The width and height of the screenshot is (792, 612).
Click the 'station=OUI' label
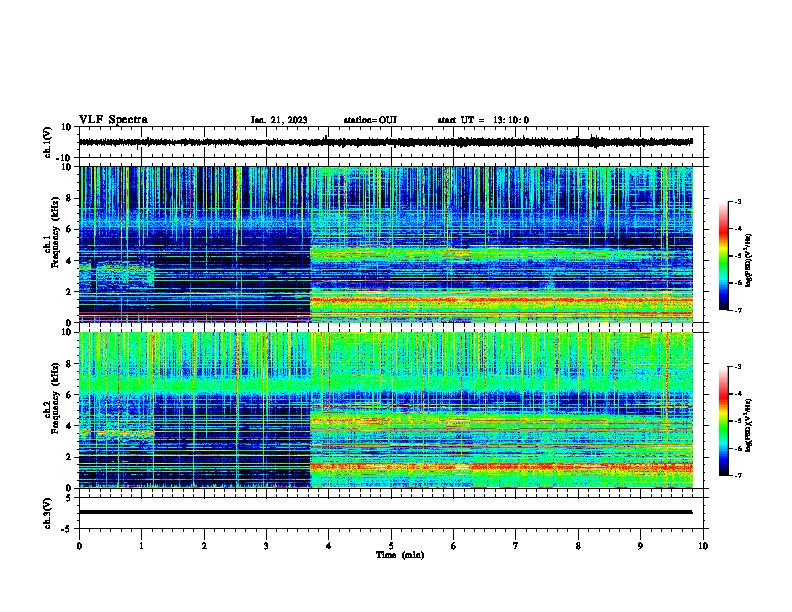[370, 120]
